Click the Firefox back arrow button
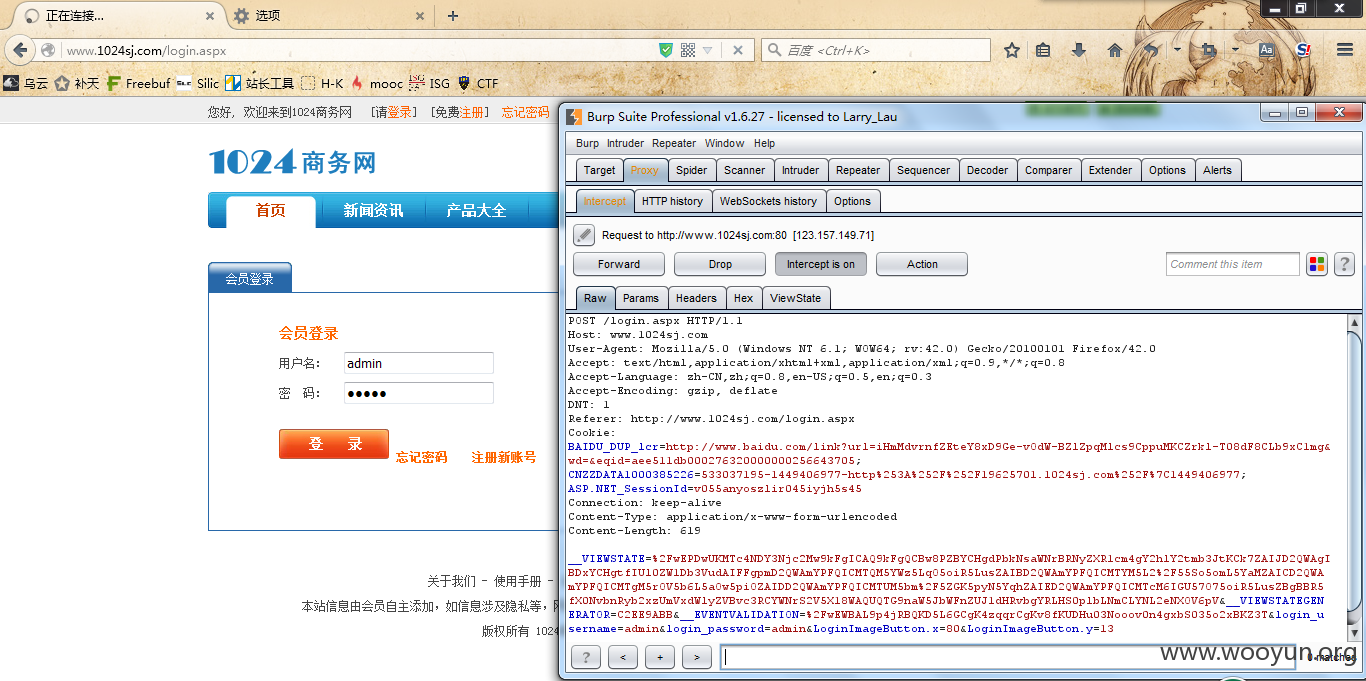This screenshot has height=681, width=1366. point(18,49)
